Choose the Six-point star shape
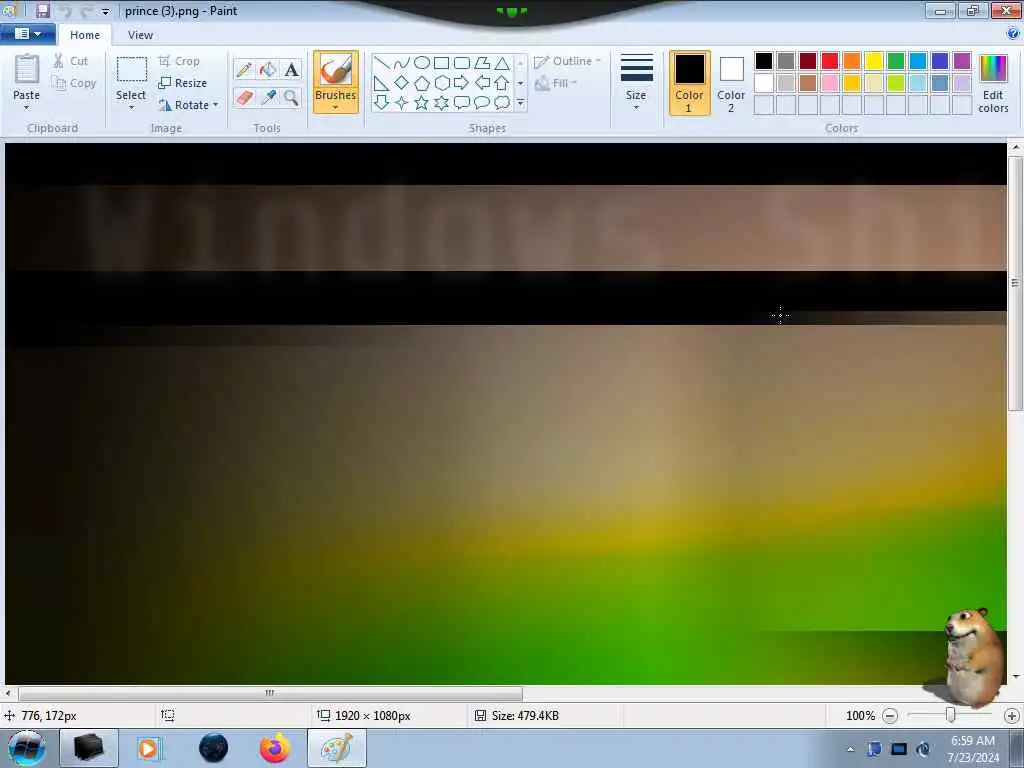The image size is (1024, 768). [441, 103]
